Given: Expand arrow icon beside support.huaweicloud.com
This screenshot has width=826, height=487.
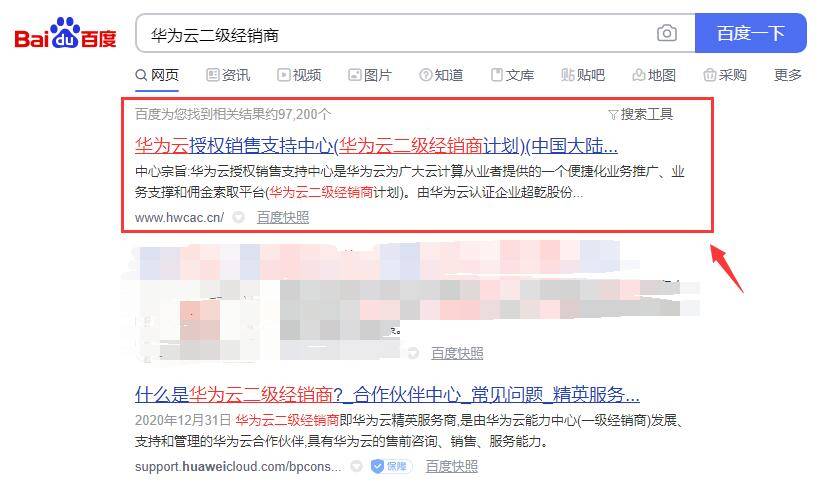Looking at the screenshot, I should pyautogui.click(x=357, y=466).
